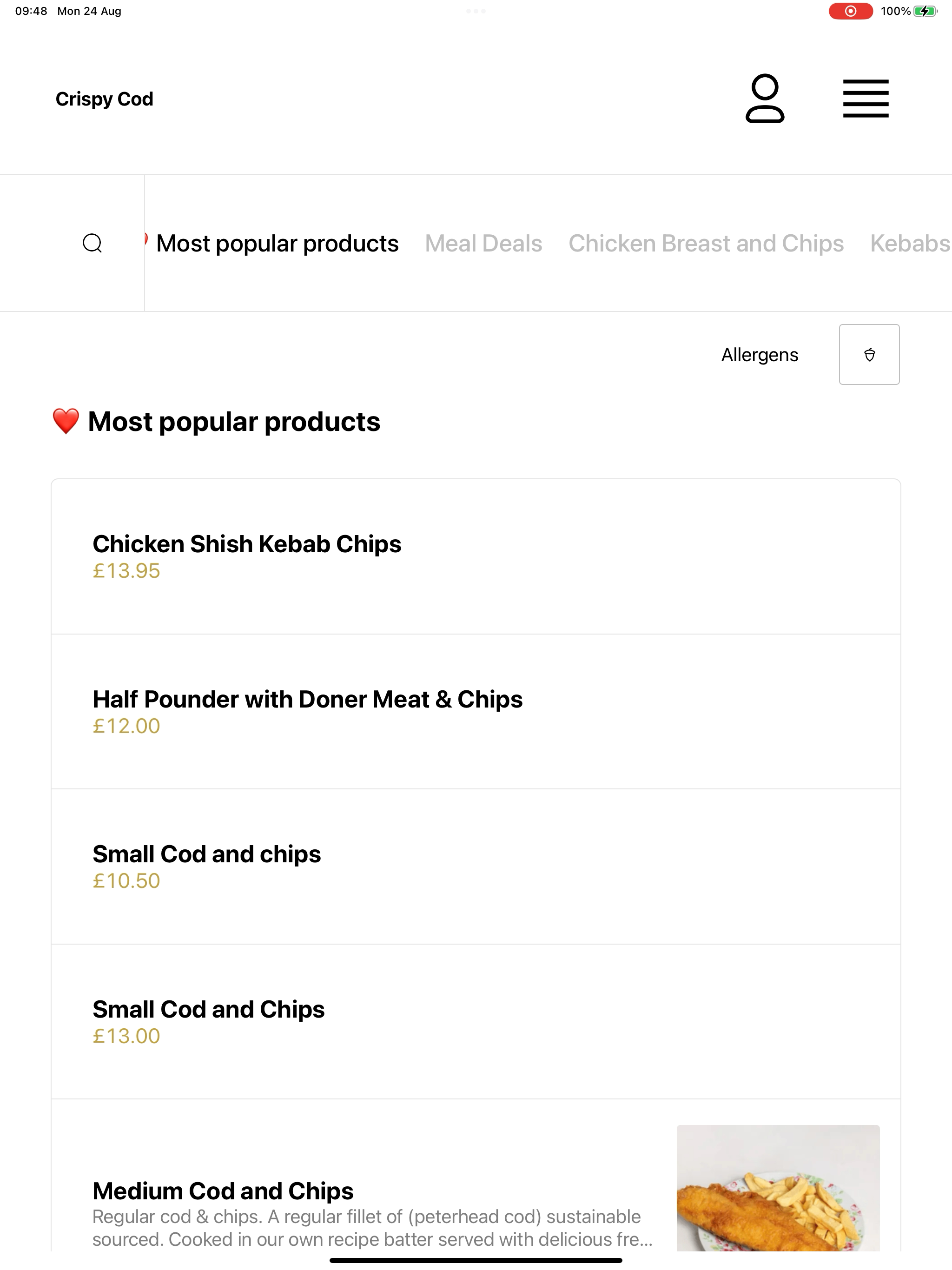Click the cod and chips photo thumbnail
This screenshot has width=952, height=1270.
[x=778, y=1188]
